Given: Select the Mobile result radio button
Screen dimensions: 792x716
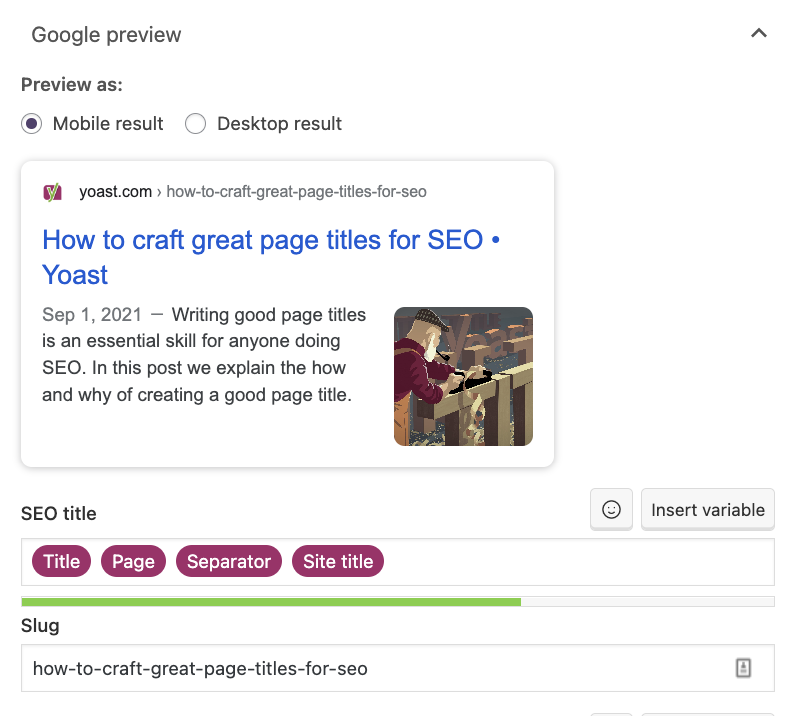Looking at the screenshot, I should (31, 124).
